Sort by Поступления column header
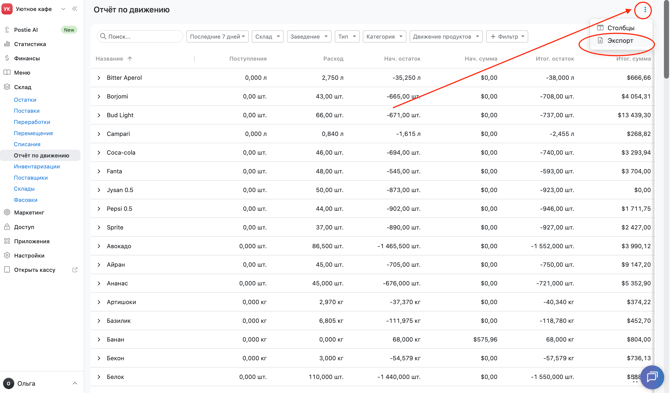 (x=248, y=59)
